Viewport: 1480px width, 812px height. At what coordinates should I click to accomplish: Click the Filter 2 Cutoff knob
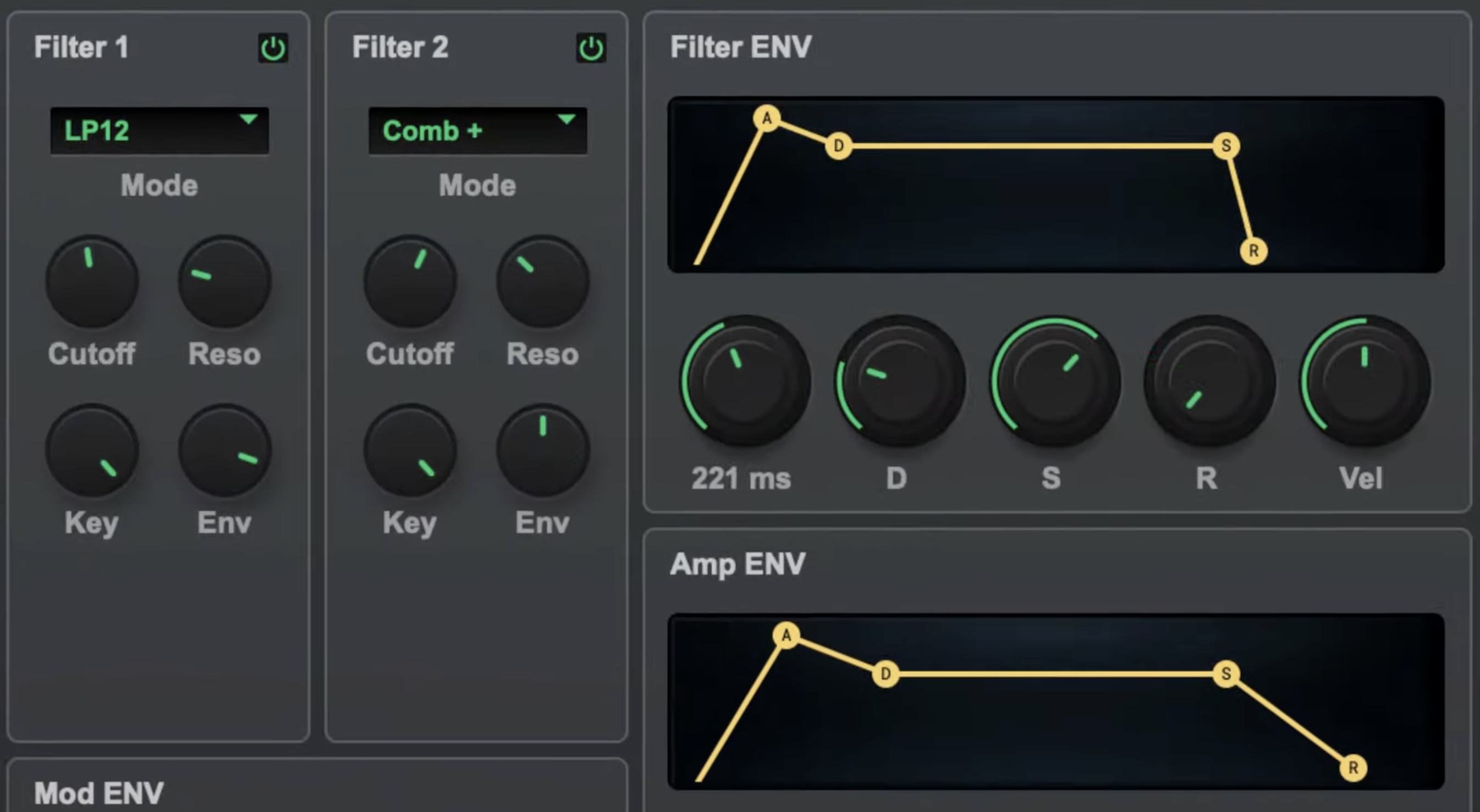tap(410, 281)
